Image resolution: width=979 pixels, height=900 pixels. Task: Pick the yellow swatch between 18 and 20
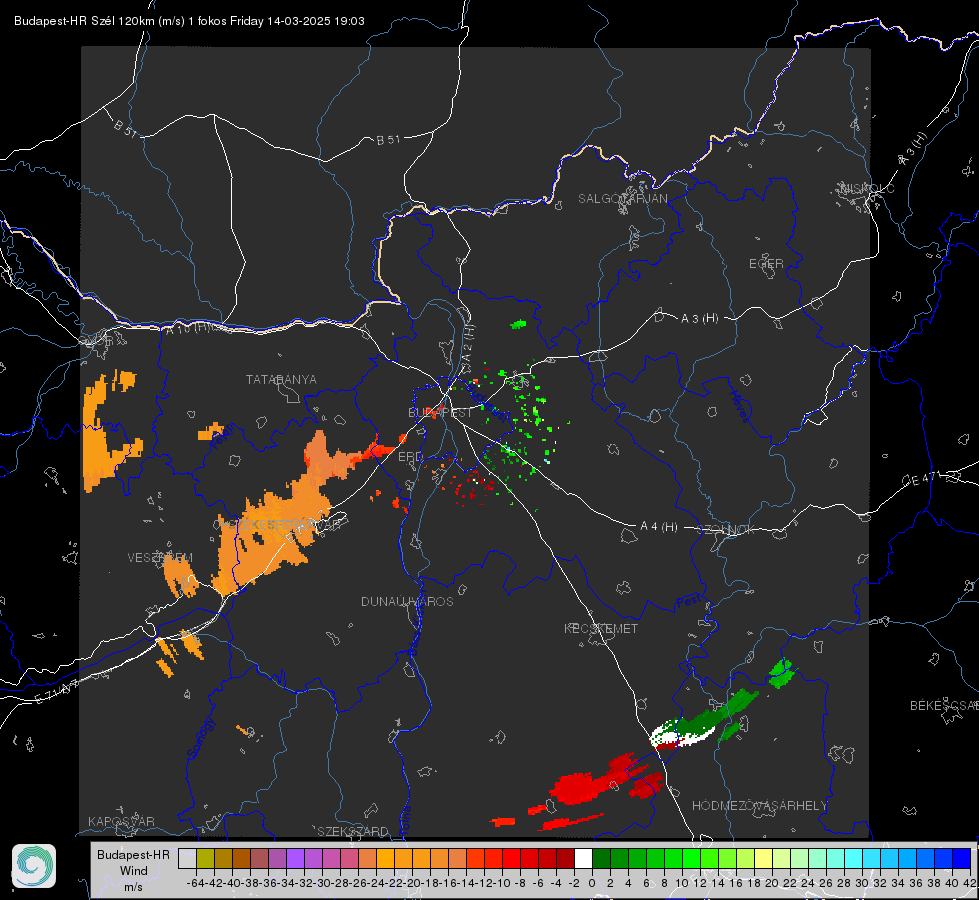763,858
